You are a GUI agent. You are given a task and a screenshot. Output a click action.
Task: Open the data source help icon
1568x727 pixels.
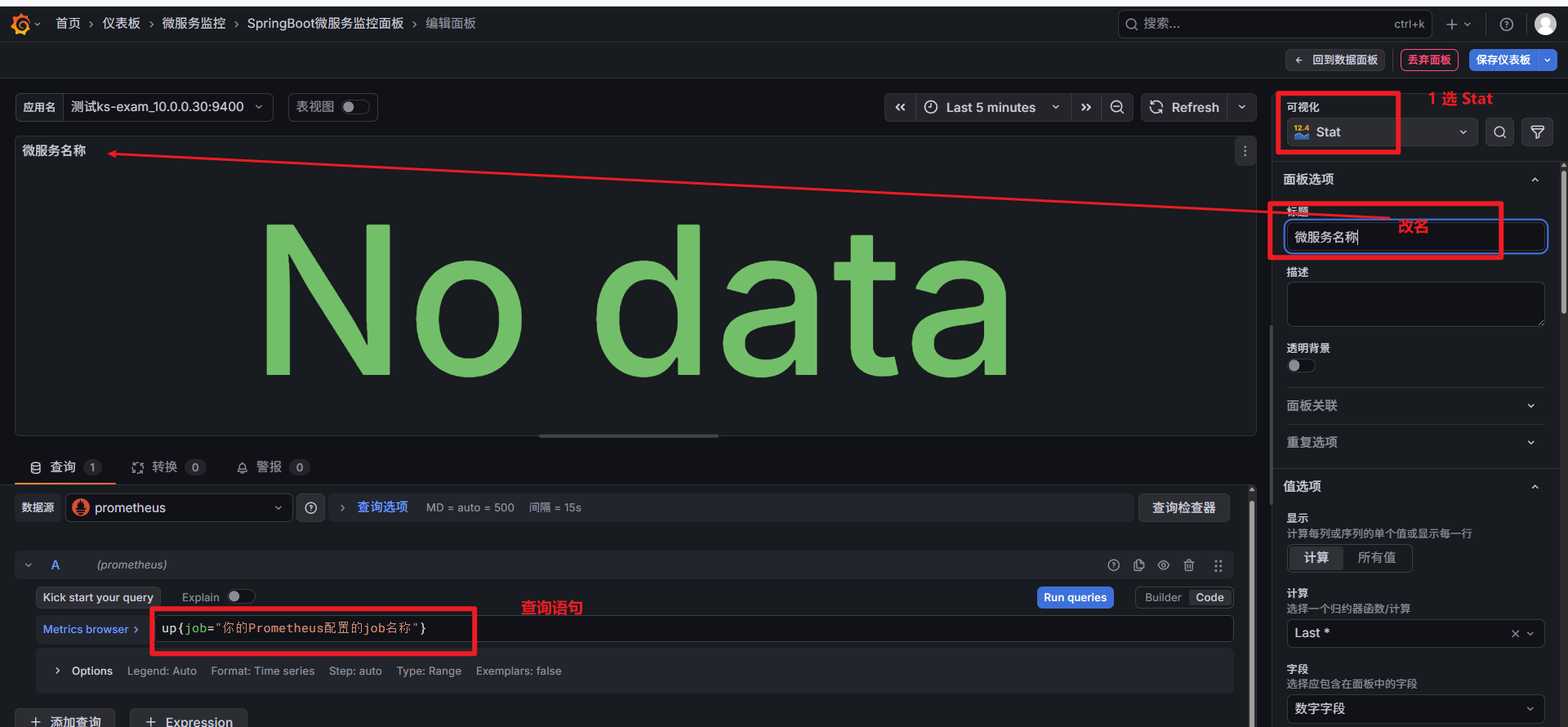[x=311, y=508]
